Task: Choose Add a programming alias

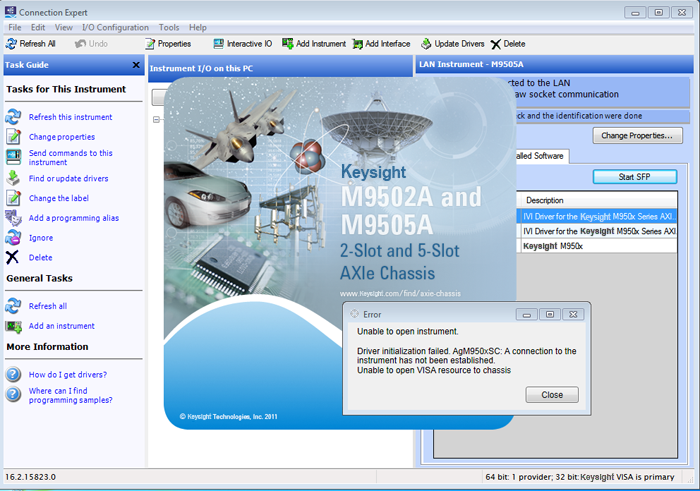Action: coord(74,218)
